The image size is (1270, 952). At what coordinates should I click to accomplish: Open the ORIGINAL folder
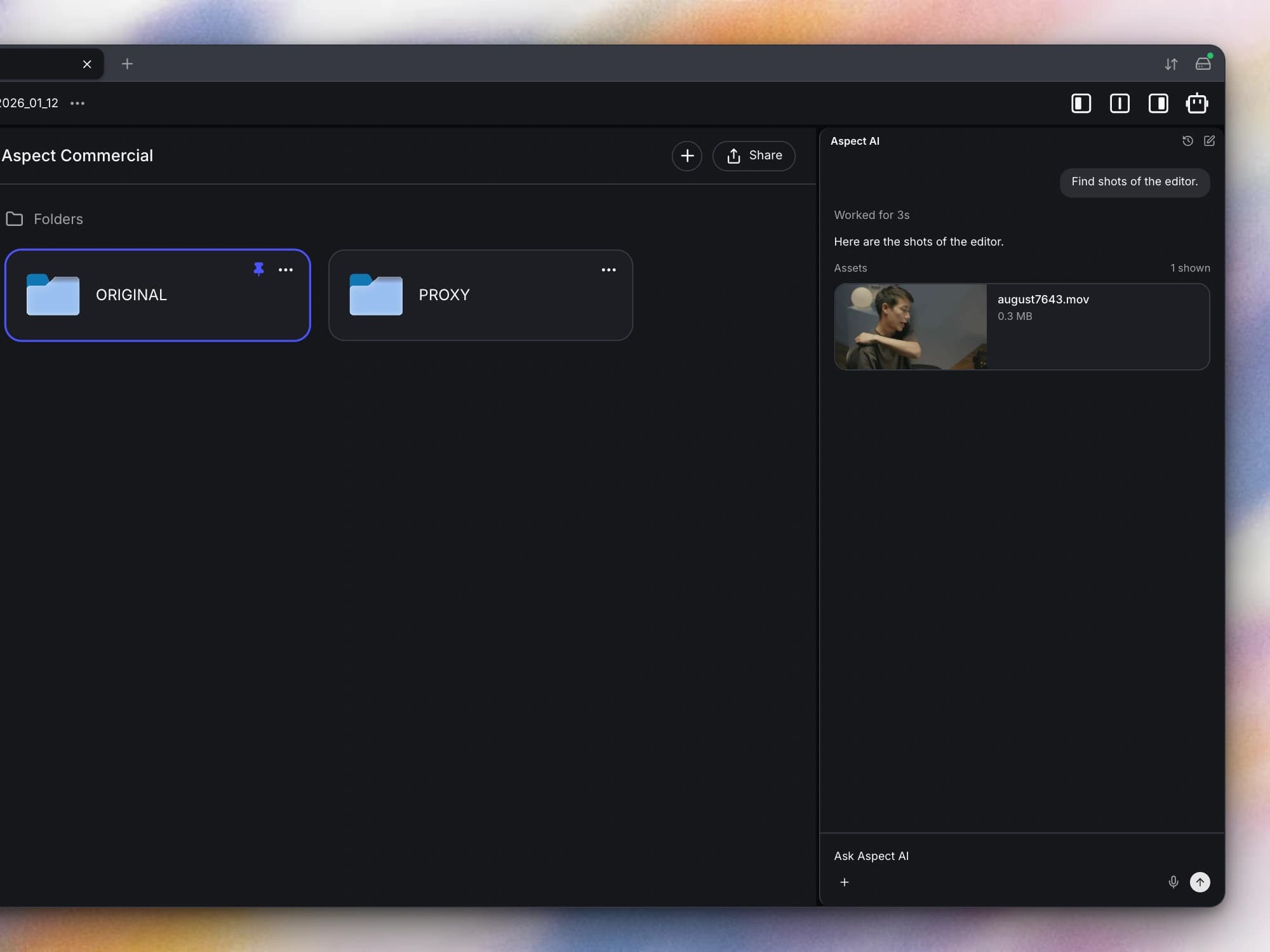(157, 295)
